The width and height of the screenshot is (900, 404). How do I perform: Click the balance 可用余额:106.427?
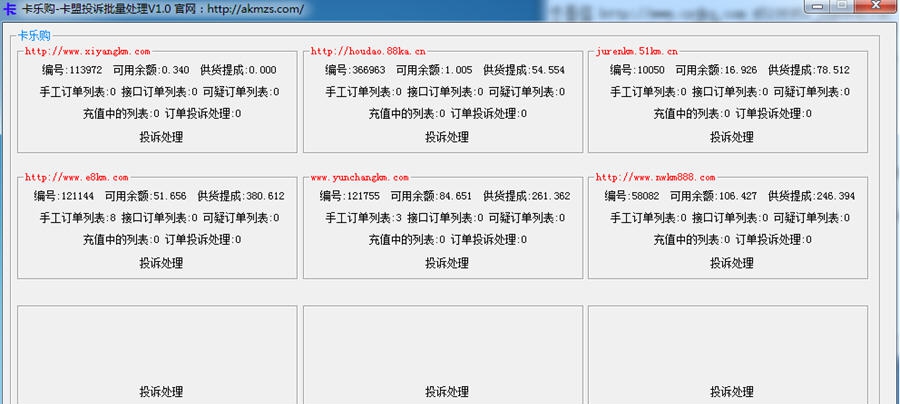tap(713, 196)
